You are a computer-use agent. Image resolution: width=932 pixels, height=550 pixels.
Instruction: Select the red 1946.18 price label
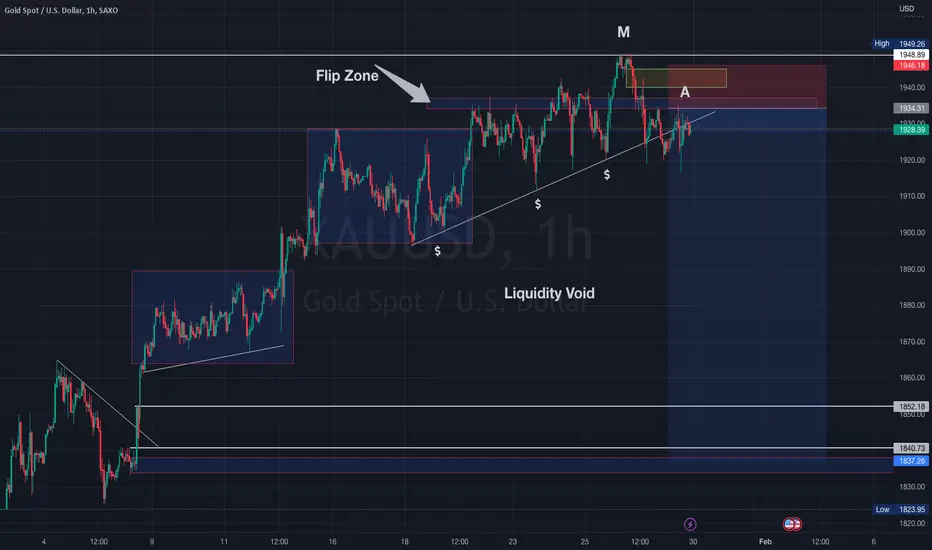(911, 65)
